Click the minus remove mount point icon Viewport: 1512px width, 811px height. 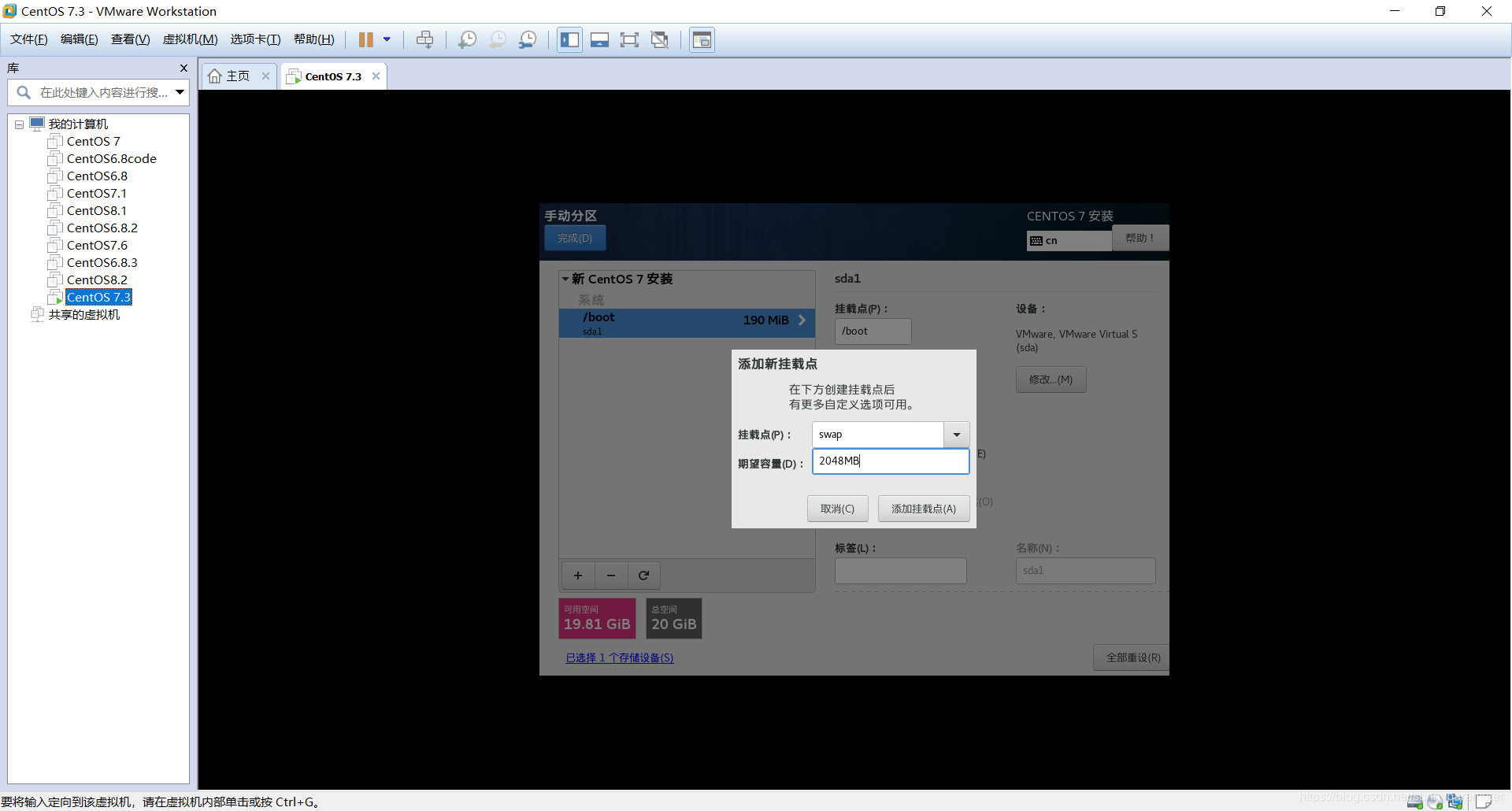click(x=611, y=576)
